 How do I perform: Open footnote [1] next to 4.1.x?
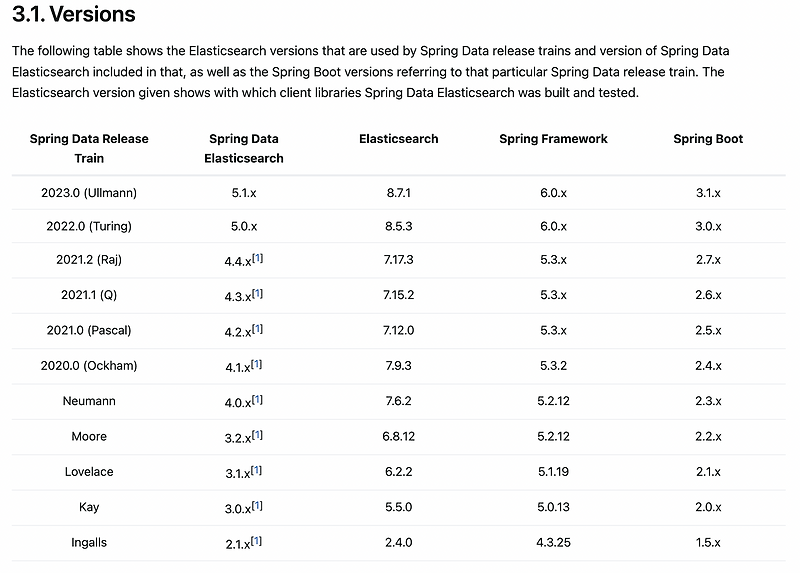click(x=257, y=364)
